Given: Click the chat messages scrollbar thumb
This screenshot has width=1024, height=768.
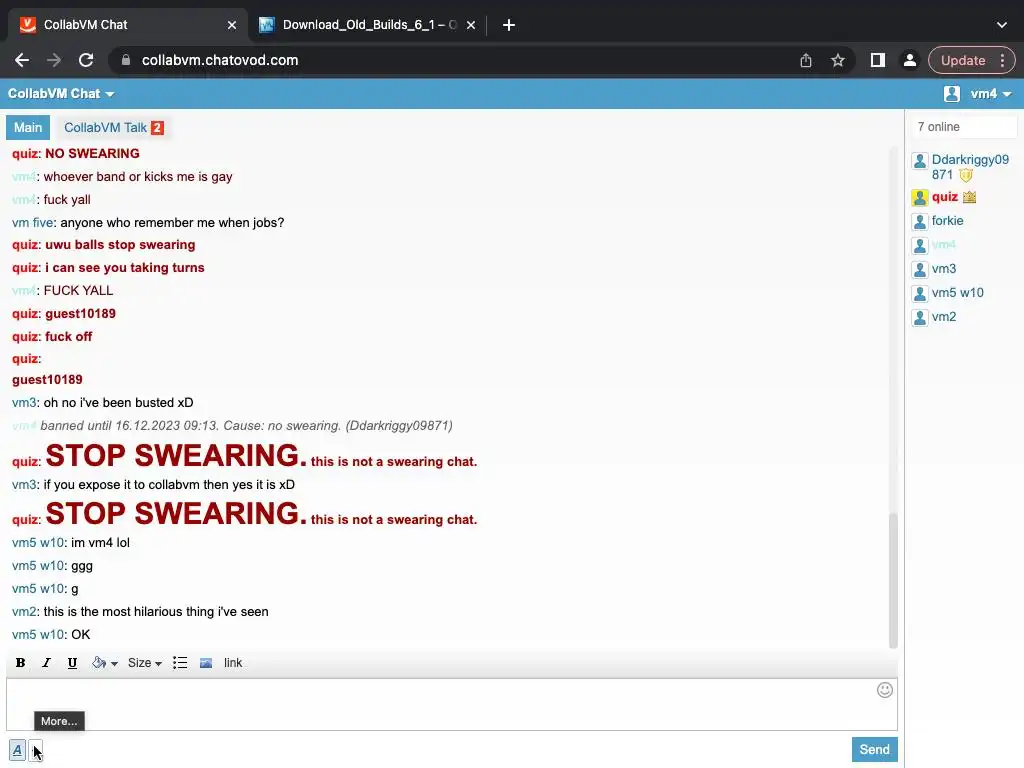Looking at the screenshot, I should click(x=893, y=580).
